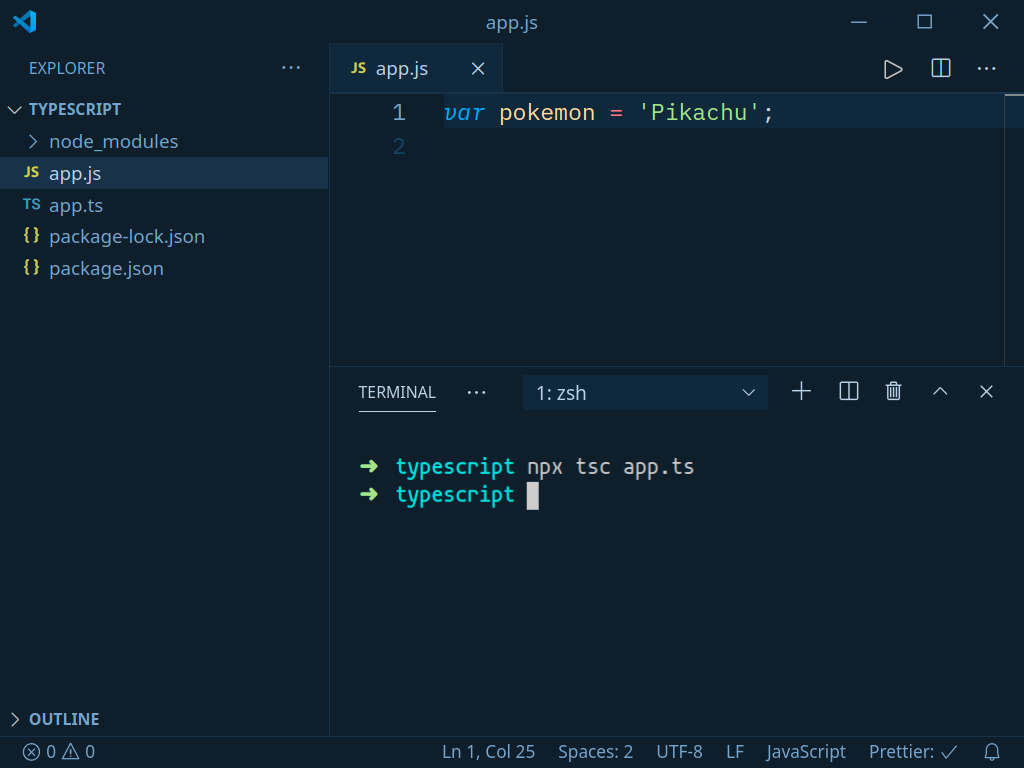
Task: Open Explorer more actions ellipsis
Action: [x=291, y=68]
